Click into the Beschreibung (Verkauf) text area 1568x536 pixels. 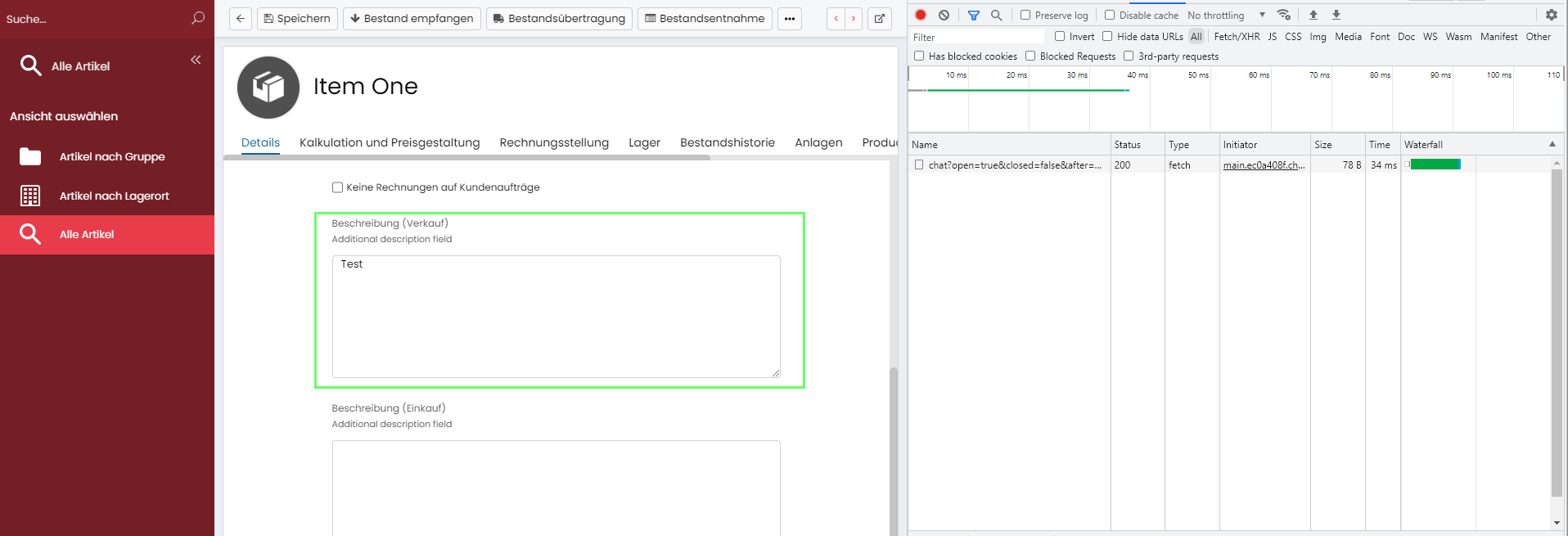coord(556,316)
